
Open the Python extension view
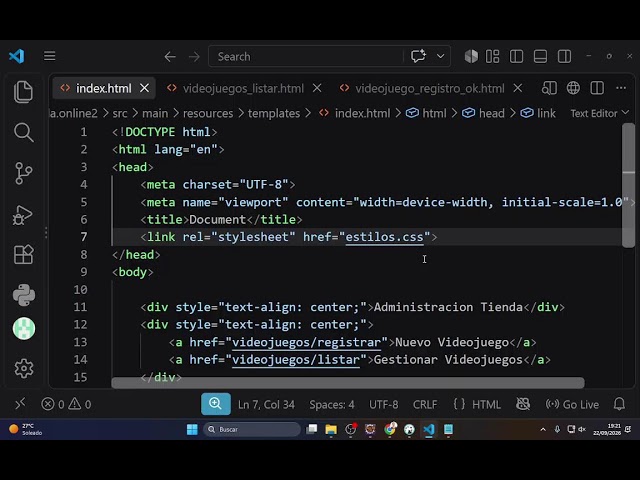pos(24,295)
